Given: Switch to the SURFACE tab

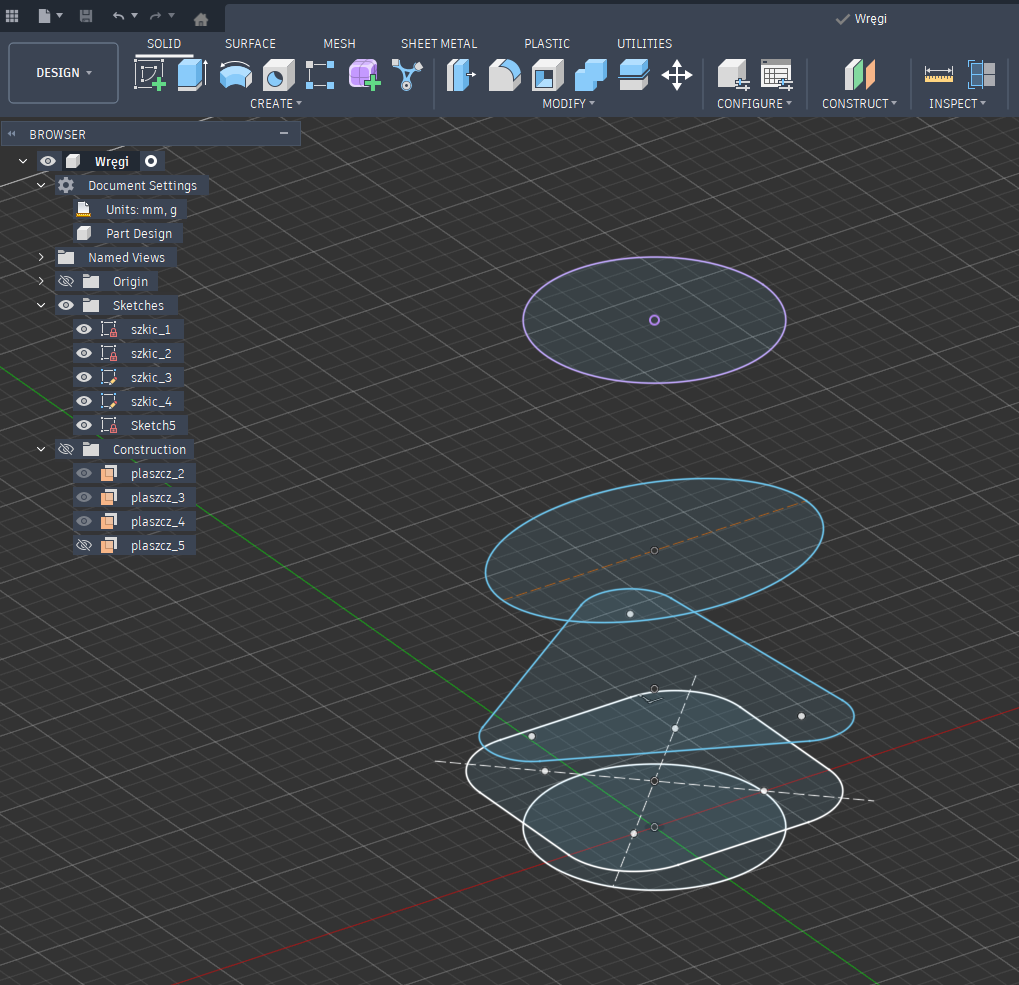Looking at the screenshot, I should click(250, 44).
